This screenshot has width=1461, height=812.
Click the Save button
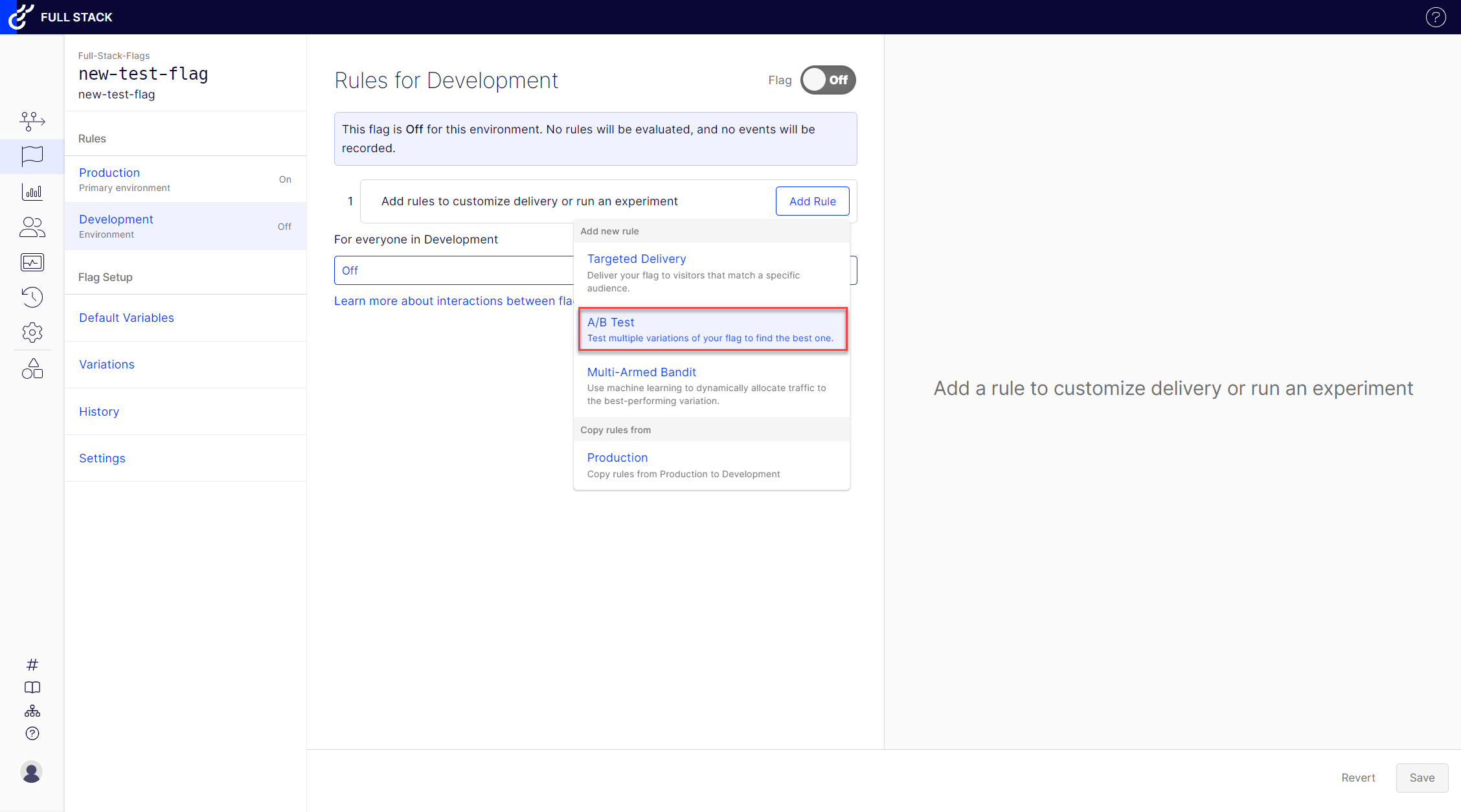[x=1421, y=778]
